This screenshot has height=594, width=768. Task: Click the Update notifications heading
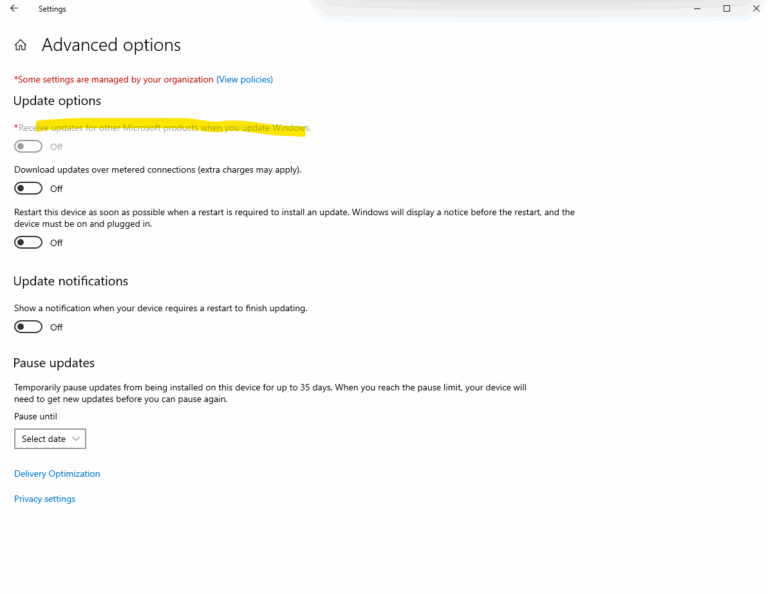click(x=71, y=281)
